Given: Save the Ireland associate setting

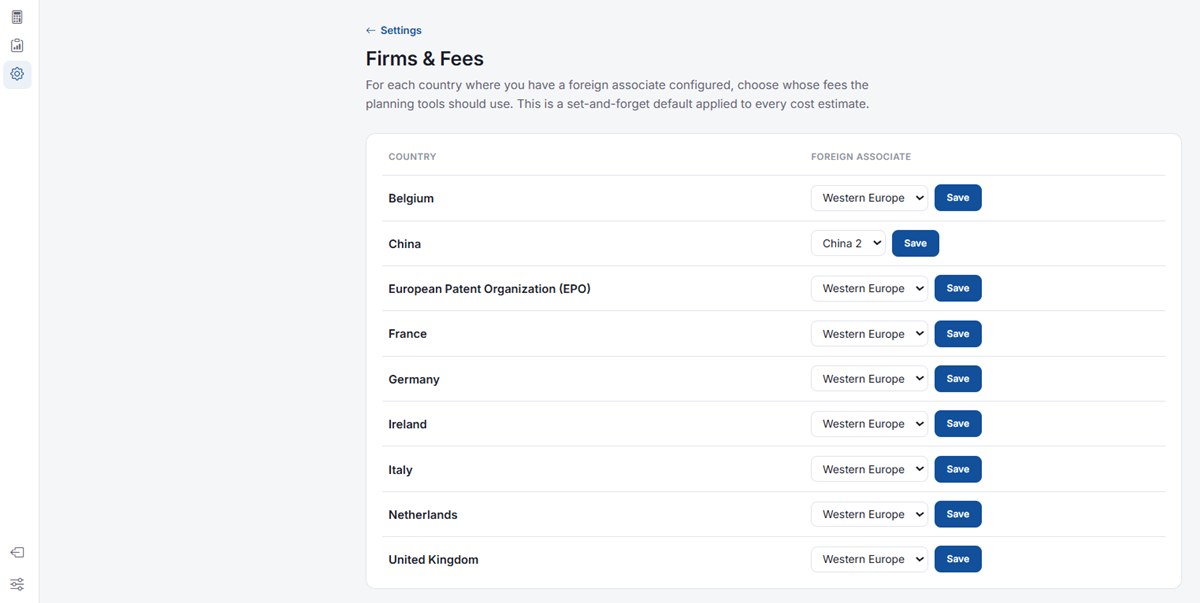Looking at the screenshot, I should click(x=958, y=424).
